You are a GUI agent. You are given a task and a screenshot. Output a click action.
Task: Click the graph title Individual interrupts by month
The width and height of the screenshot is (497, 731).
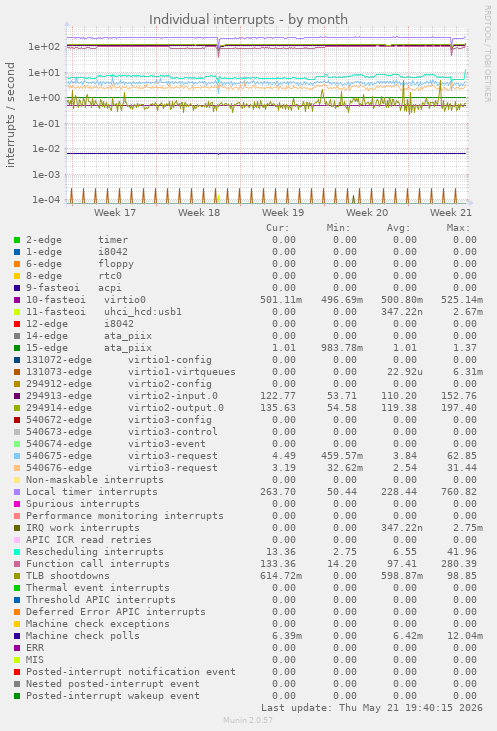(248, 20)
